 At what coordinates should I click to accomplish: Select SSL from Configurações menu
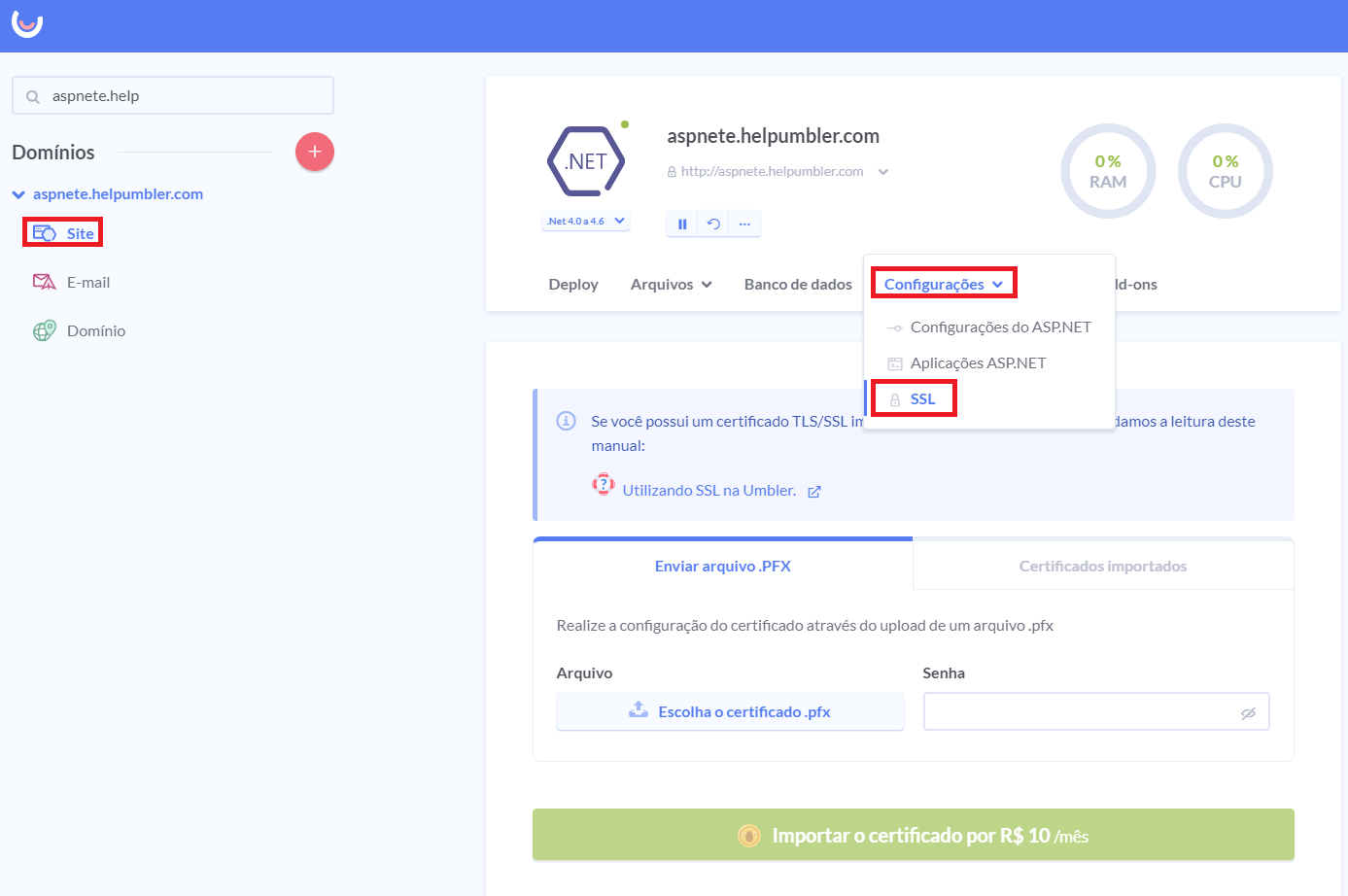coord(921,398)
